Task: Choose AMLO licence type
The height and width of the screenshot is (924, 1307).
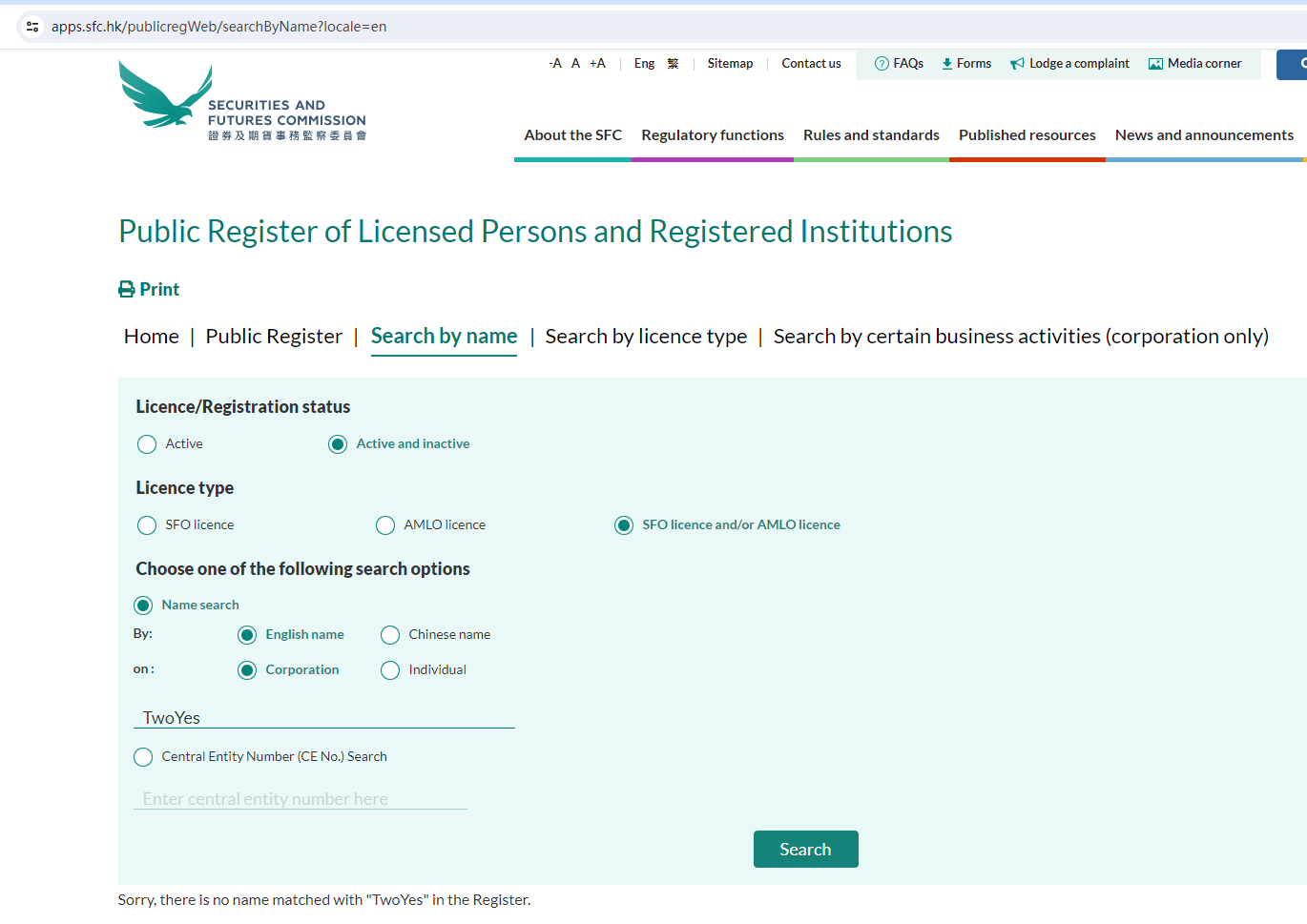Action: (385, 525)
